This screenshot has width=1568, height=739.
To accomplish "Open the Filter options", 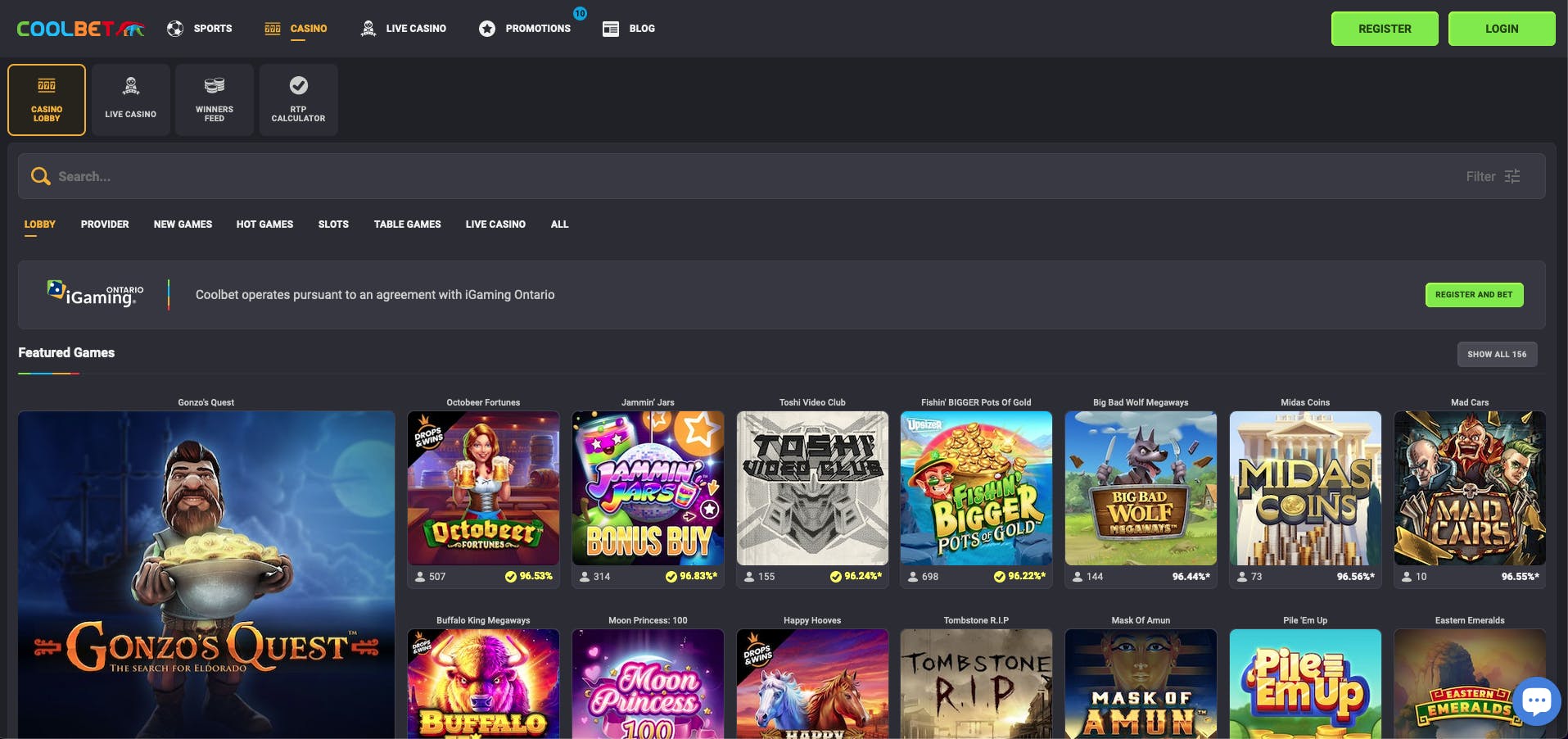I will tap(1493, 176).
